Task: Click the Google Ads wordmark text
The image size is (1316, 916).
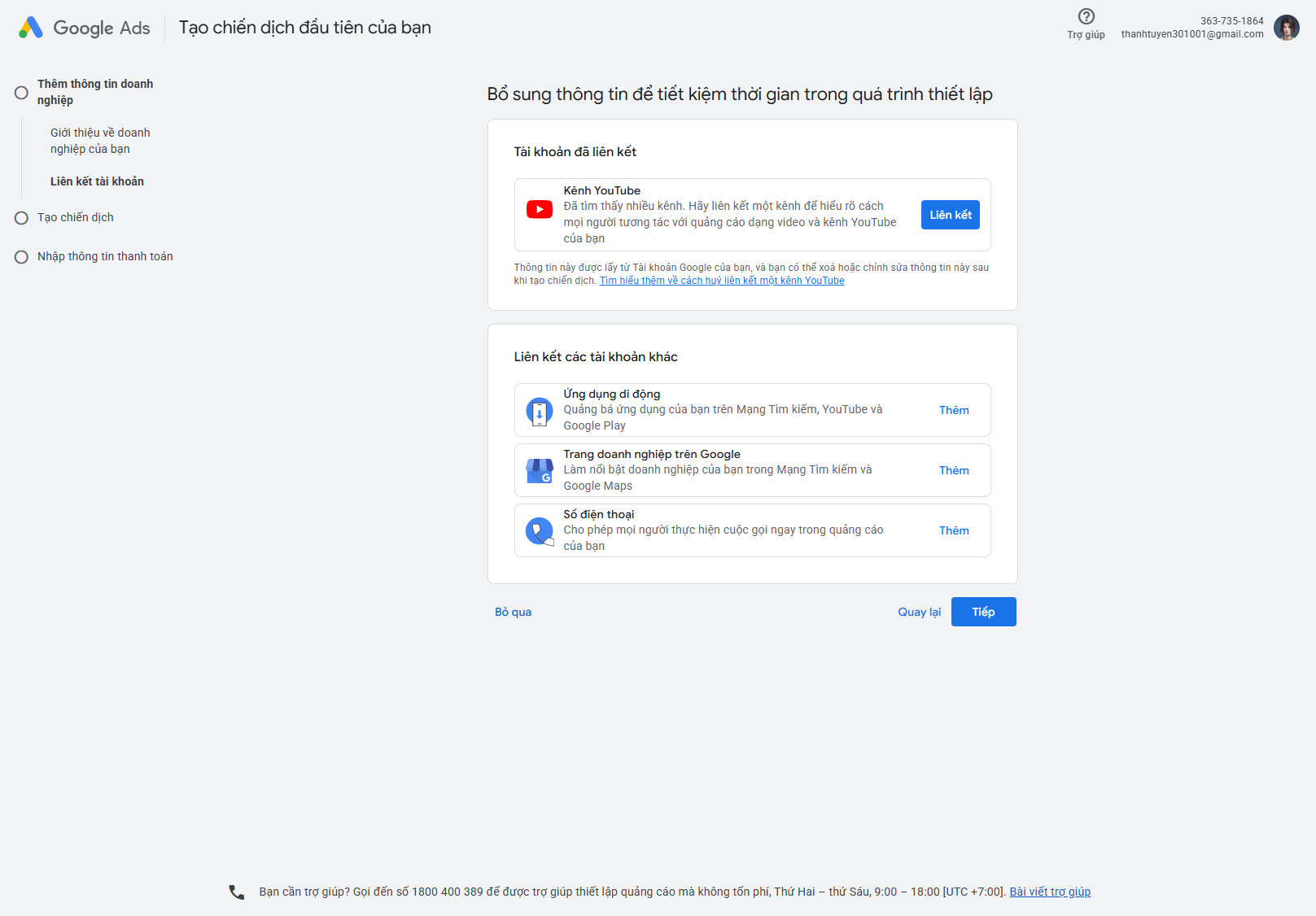Action: [x=102, y=28]
